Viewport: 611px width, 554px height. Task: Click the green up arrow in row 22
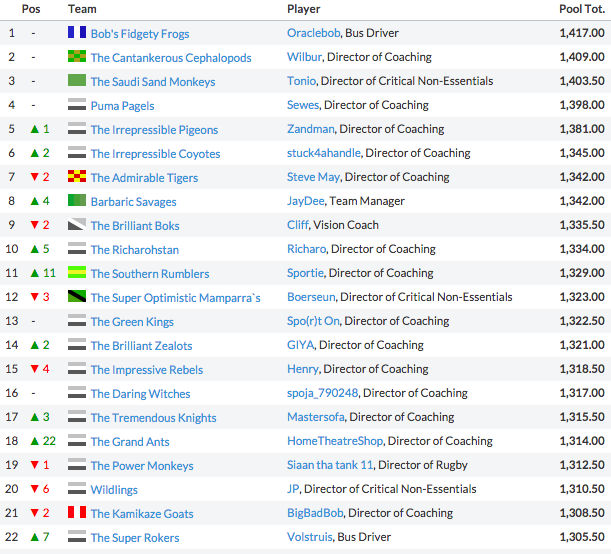(x=35, y=537)
